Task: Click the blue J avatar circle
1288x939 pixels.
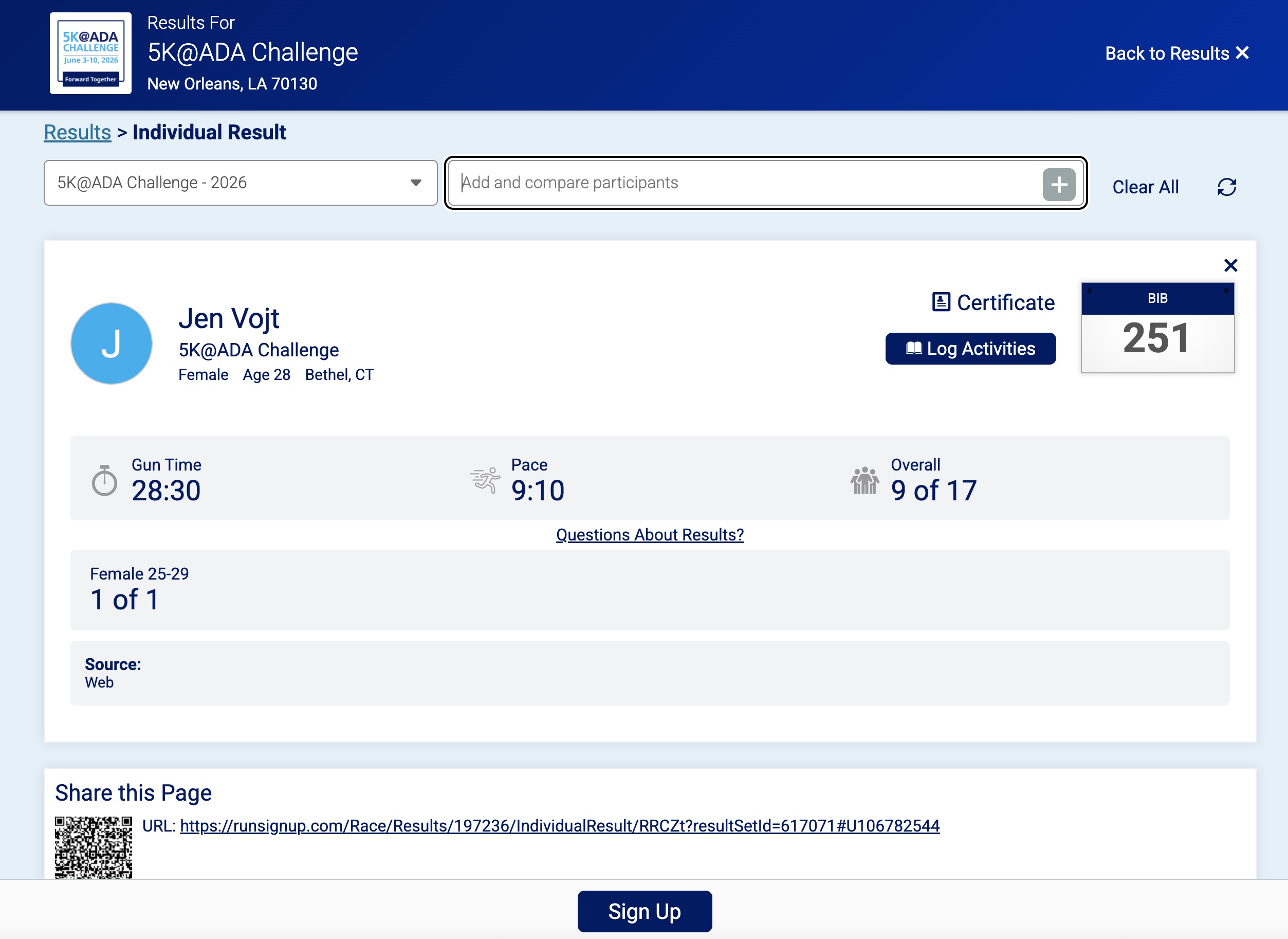Action: point(112,344)
